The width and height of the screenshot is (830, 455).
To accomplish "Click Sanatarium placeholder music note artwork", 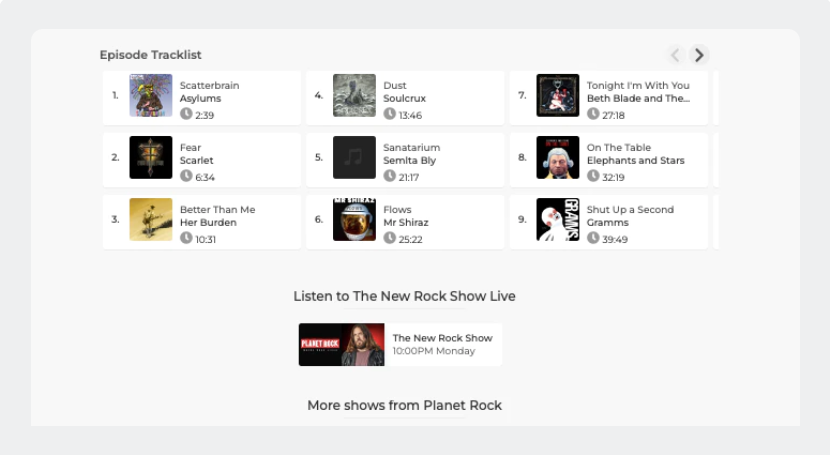I will (x=354, y=158).
